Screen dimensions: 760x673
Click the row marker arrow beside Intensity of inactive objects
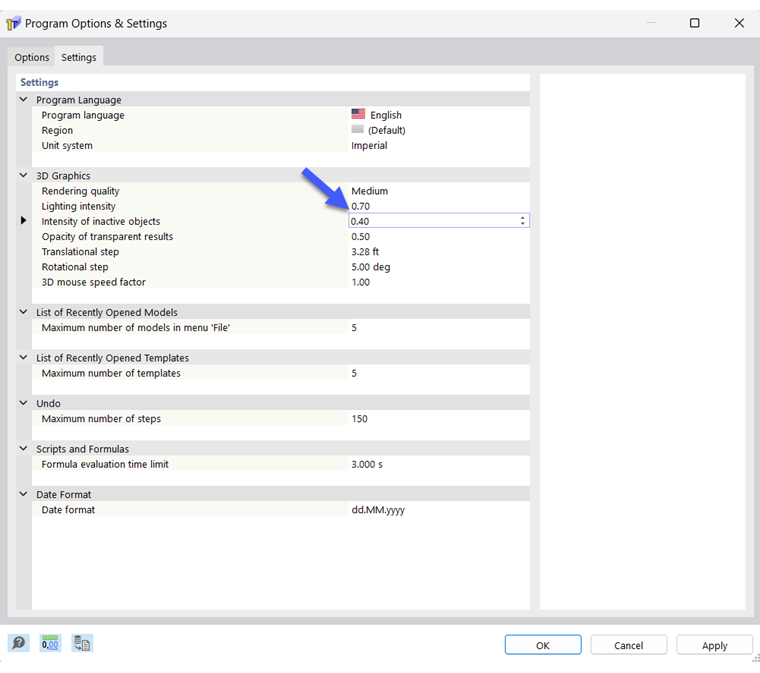[x=23, y=220]
